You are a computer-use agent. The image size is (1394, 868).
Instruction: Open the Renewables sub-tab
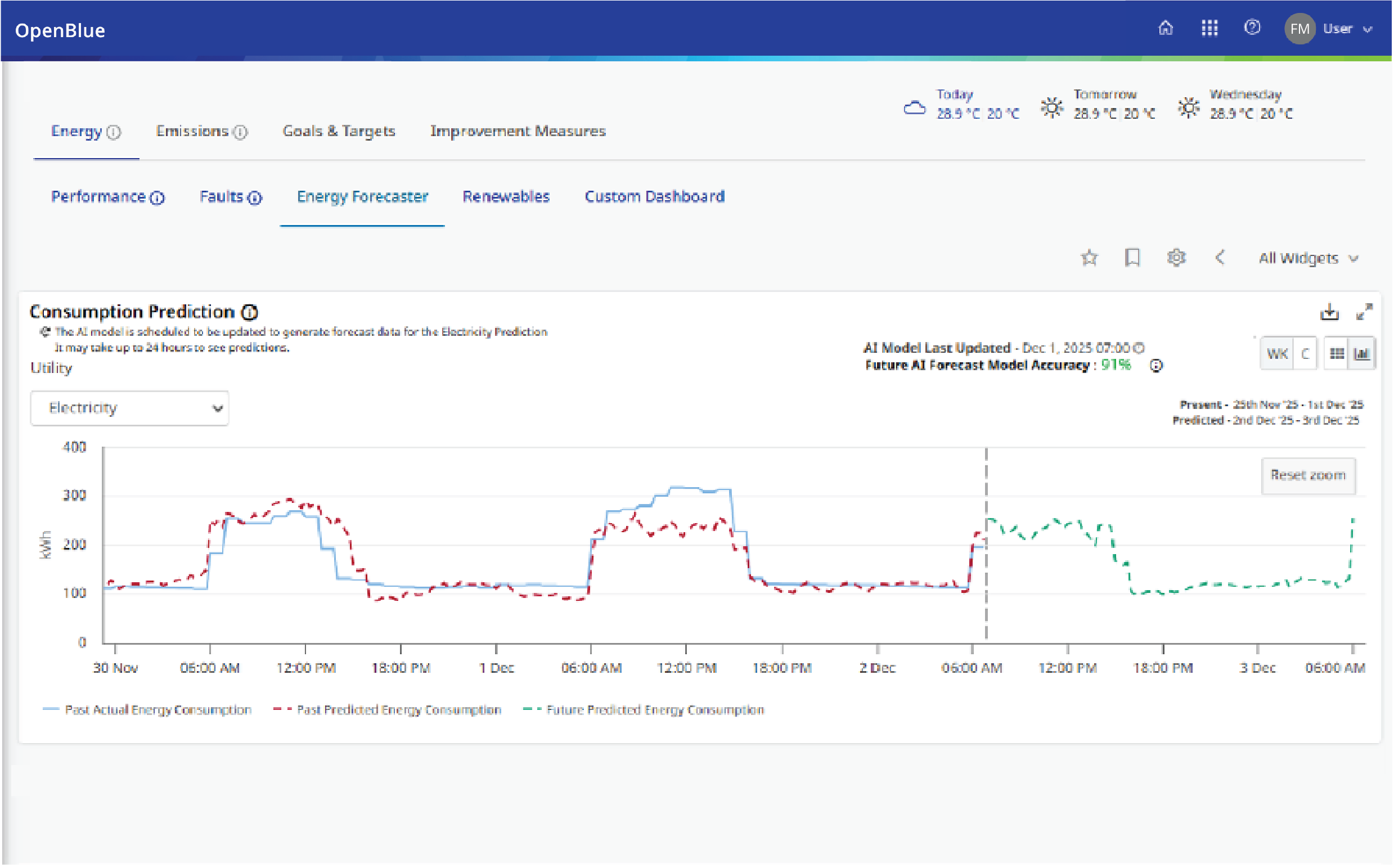pyautogui.click(x=506, y=197)
